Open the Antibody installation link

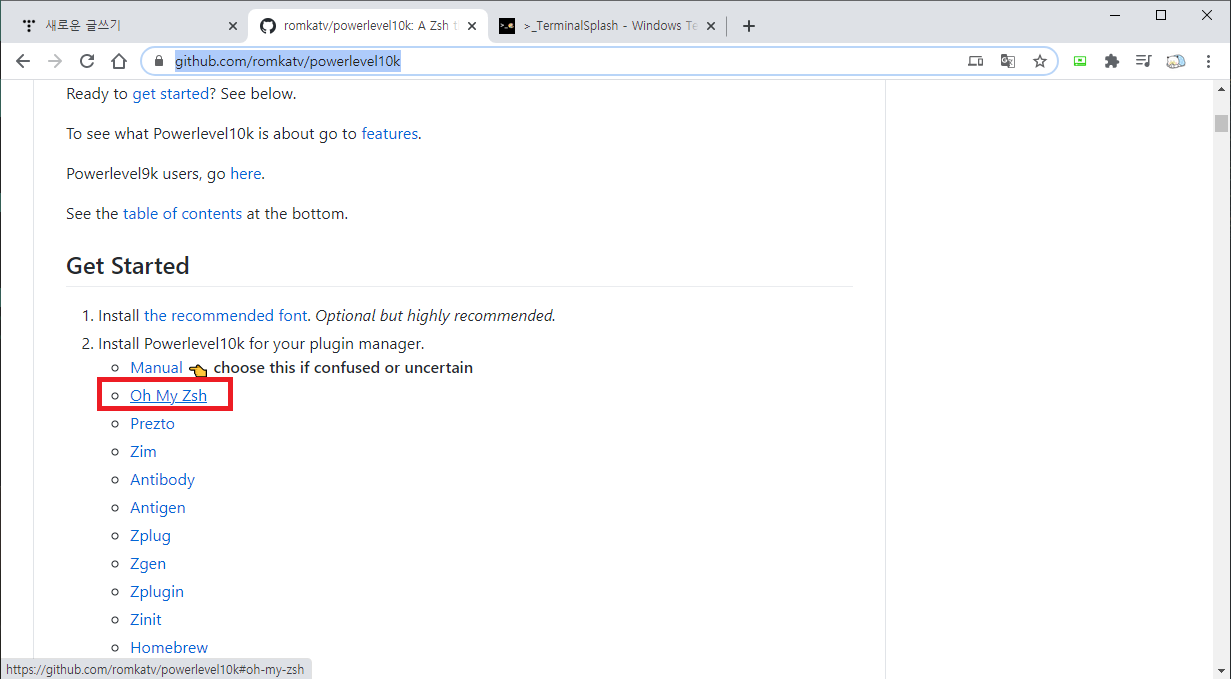click(162, 480)
